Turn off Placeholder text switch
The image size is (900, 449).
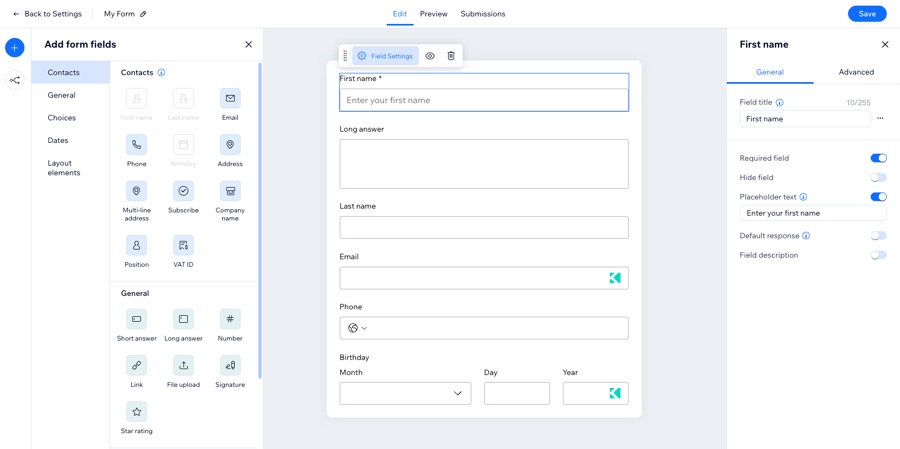(x=879, y=197)
